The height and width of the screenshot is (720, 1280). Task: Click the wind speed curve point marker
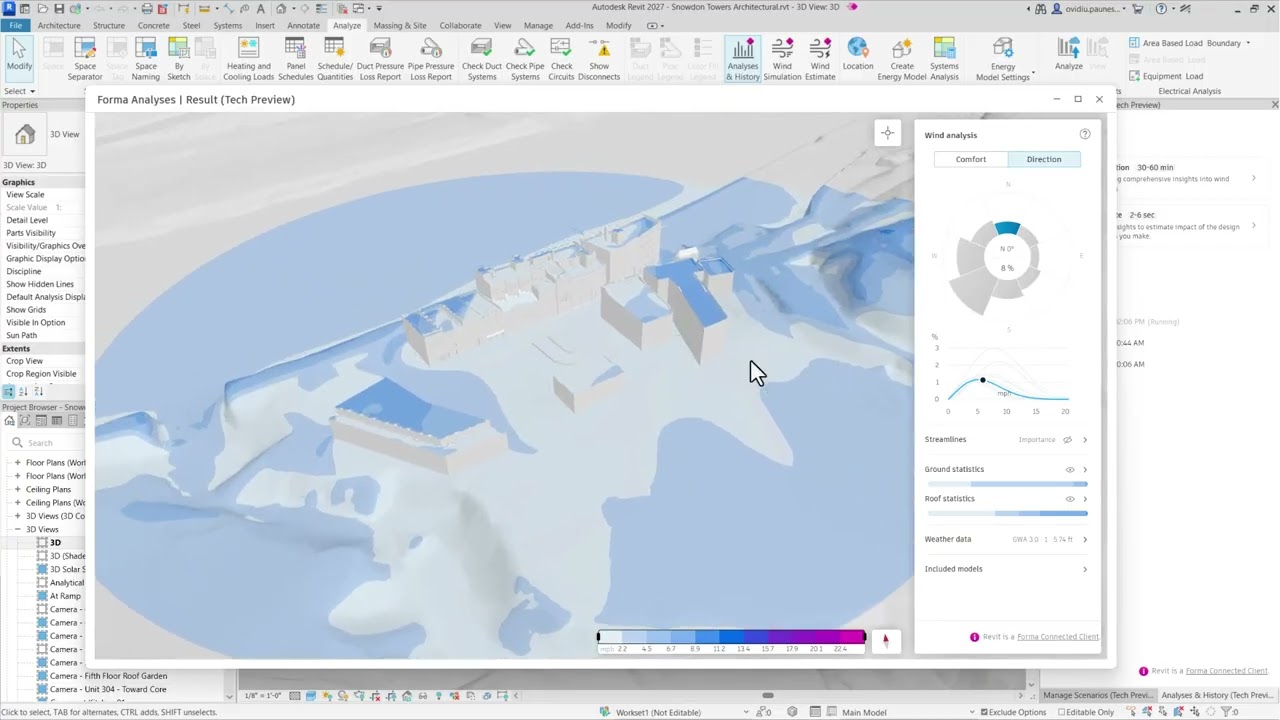coord(982,380)
